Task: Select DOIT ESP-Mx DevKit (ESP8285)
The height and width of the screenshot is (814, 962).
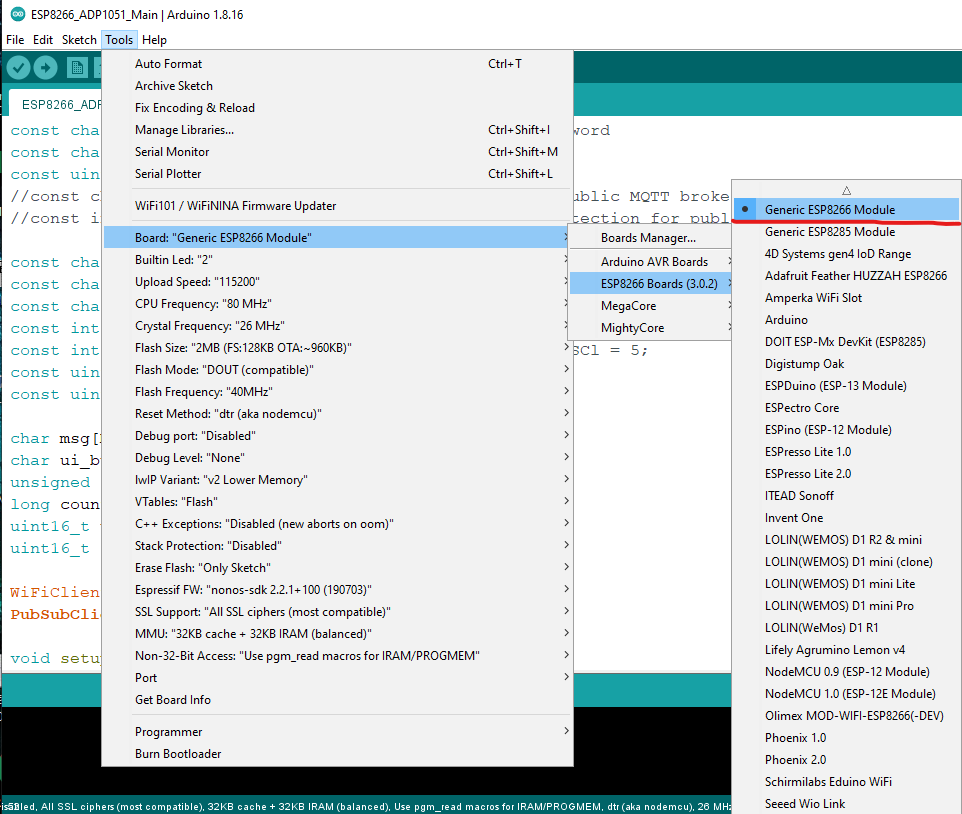Action: tap(847, 342)
